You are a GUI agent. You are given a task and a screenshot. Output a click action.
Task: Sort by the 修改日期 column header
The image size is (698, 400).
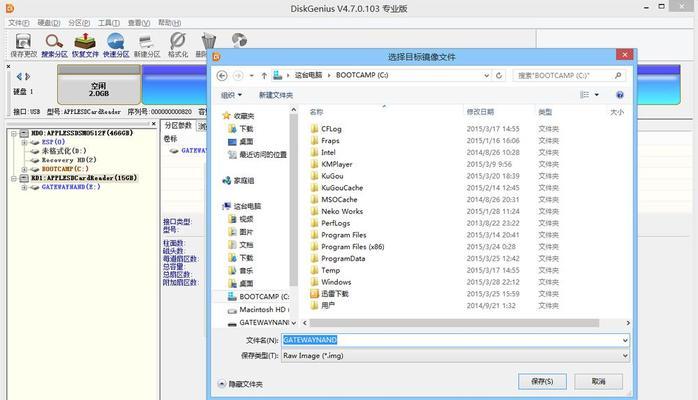pyautogui.click(x=480, y=112)
